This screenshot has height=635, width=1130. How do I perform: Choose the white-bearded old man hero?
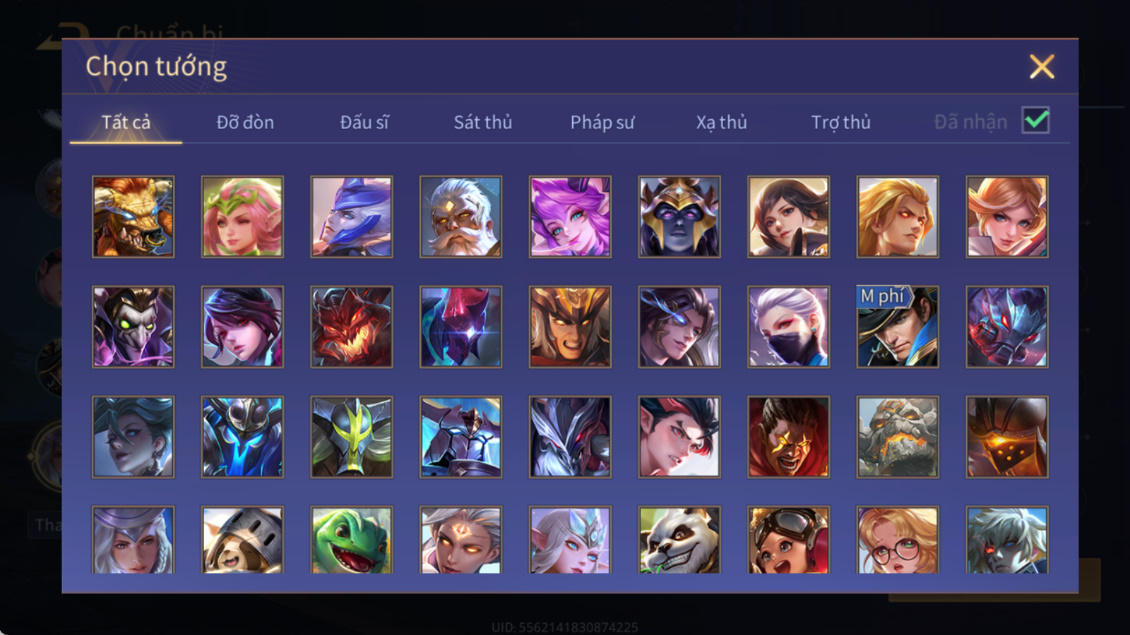(x=461, y=217)
